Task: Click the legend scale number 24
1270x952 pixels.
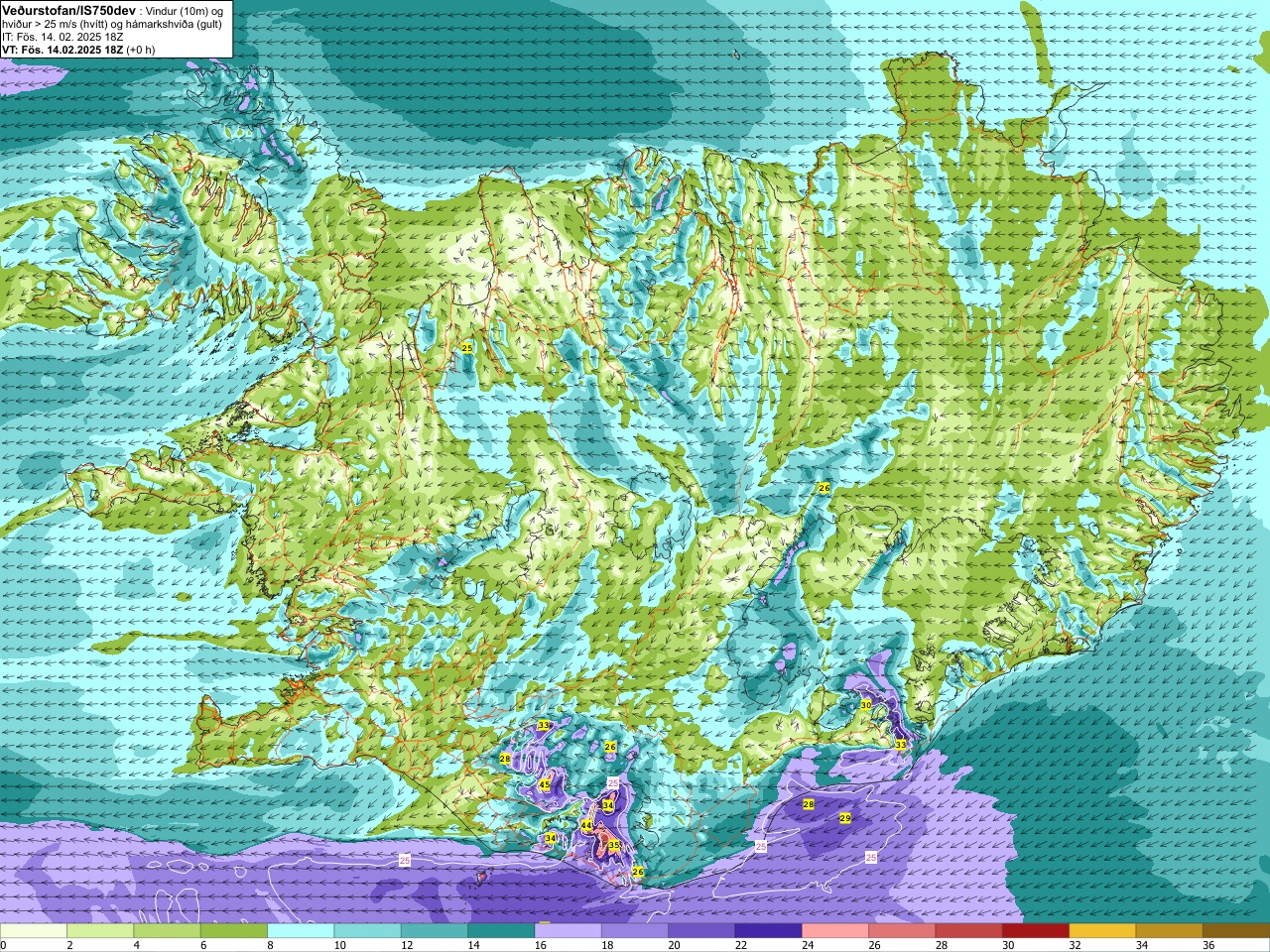Action: [808, 945]
